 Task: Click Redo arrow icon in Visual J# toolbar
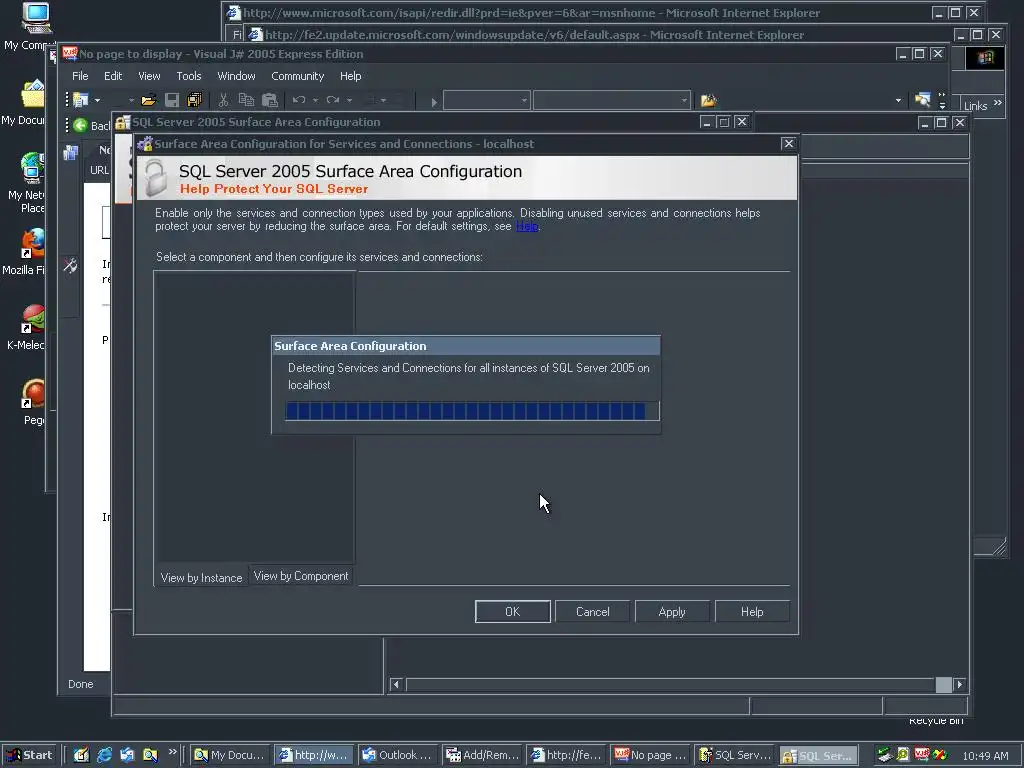click(x=333, y=100)
